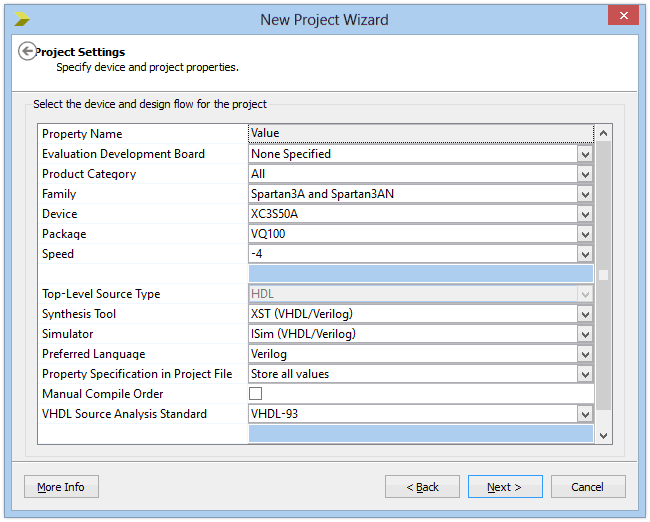Open the Preferred Language dropdown
The width and height of the screenshot is (650, 522).
pyautogui.click(x=585, y=354)
